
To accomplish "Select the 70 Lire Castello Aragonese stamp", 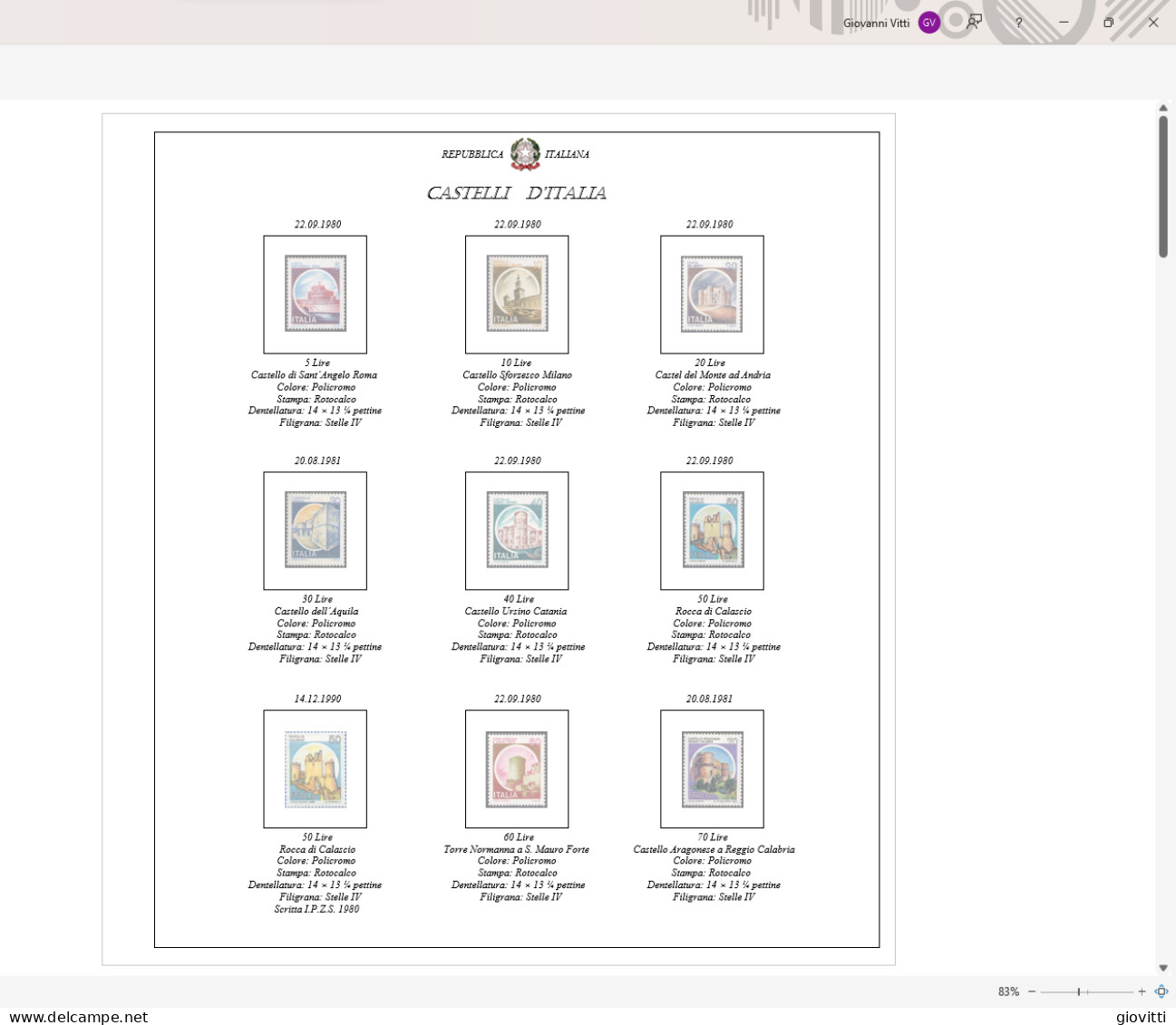I will [x=713, y=769].
